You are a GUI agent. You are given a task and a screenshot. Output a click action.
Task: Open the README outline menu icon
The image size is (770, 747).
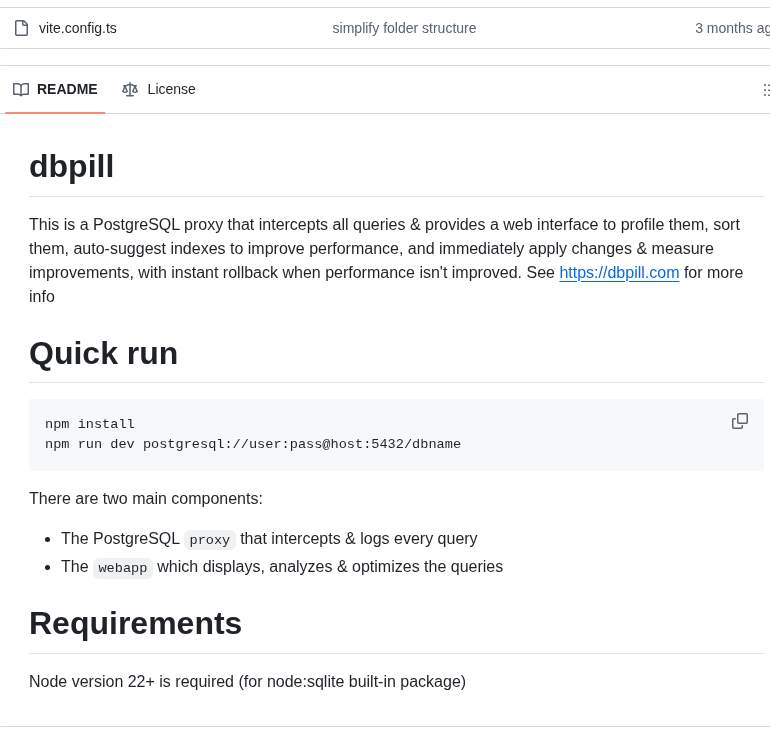point(766,90)
